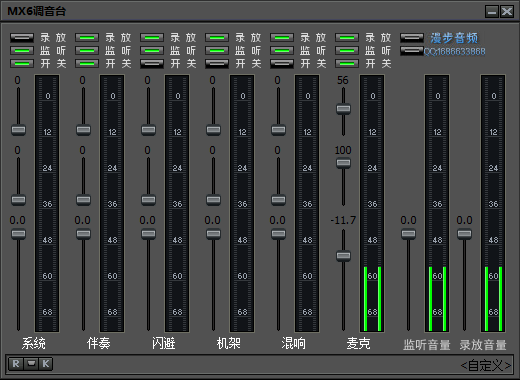Click the 闪避 channel name label
520x380 pixels.
click(164, 343)
